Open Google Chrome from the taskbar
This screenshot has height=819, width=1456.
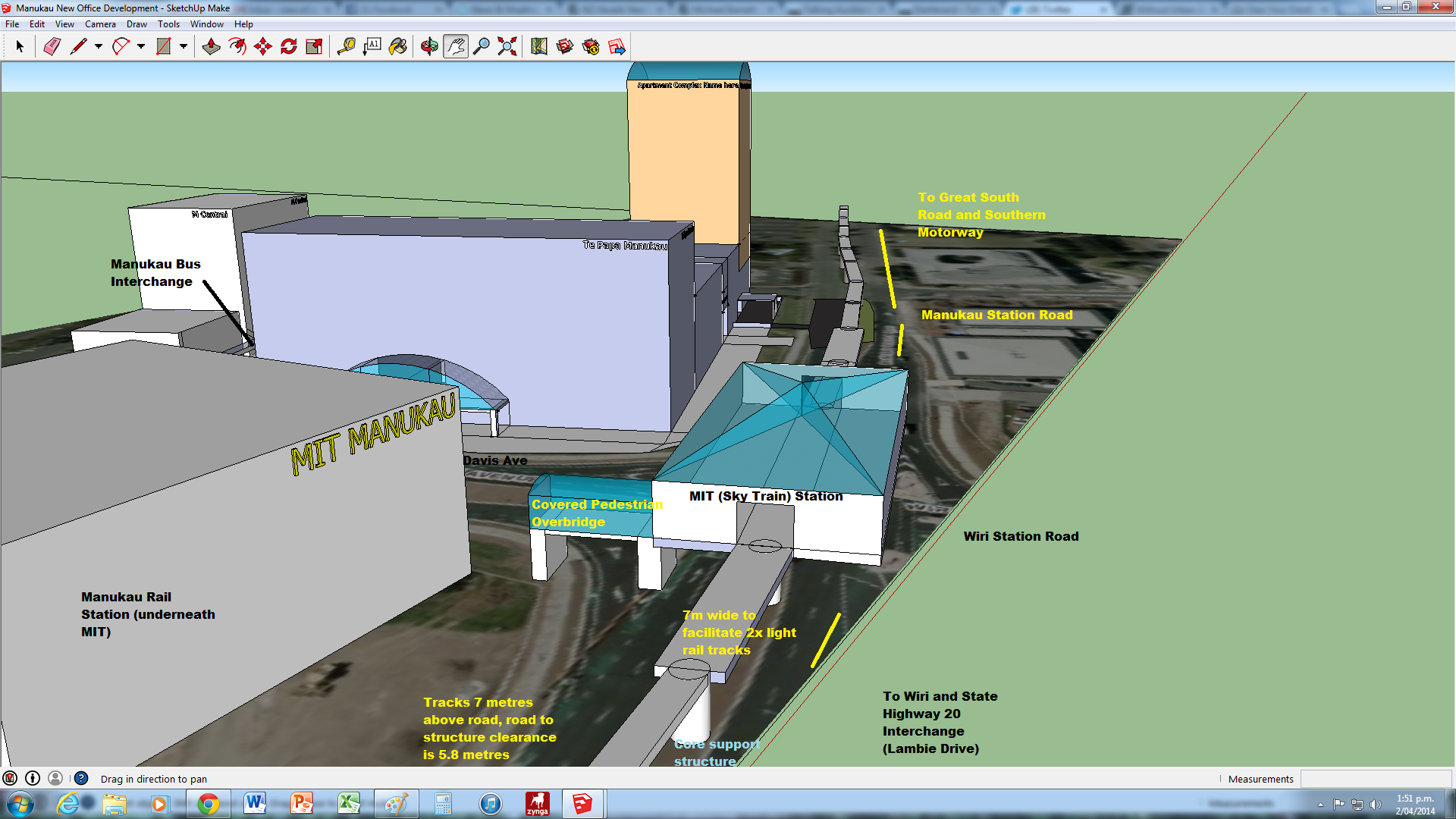tap(208, 804)
